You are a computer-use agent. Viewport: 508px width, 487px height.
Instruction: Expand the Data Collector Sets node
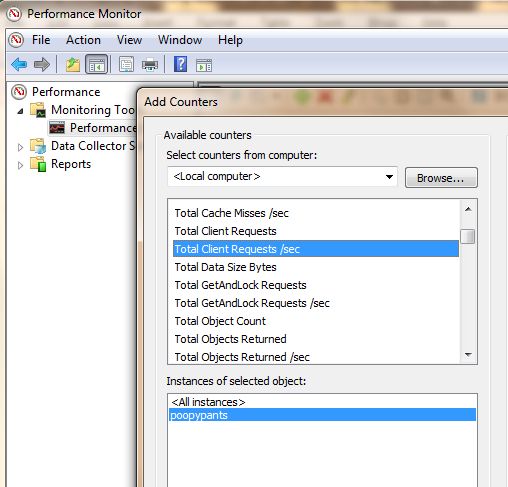pyautogui.click(x=20, y=147)
